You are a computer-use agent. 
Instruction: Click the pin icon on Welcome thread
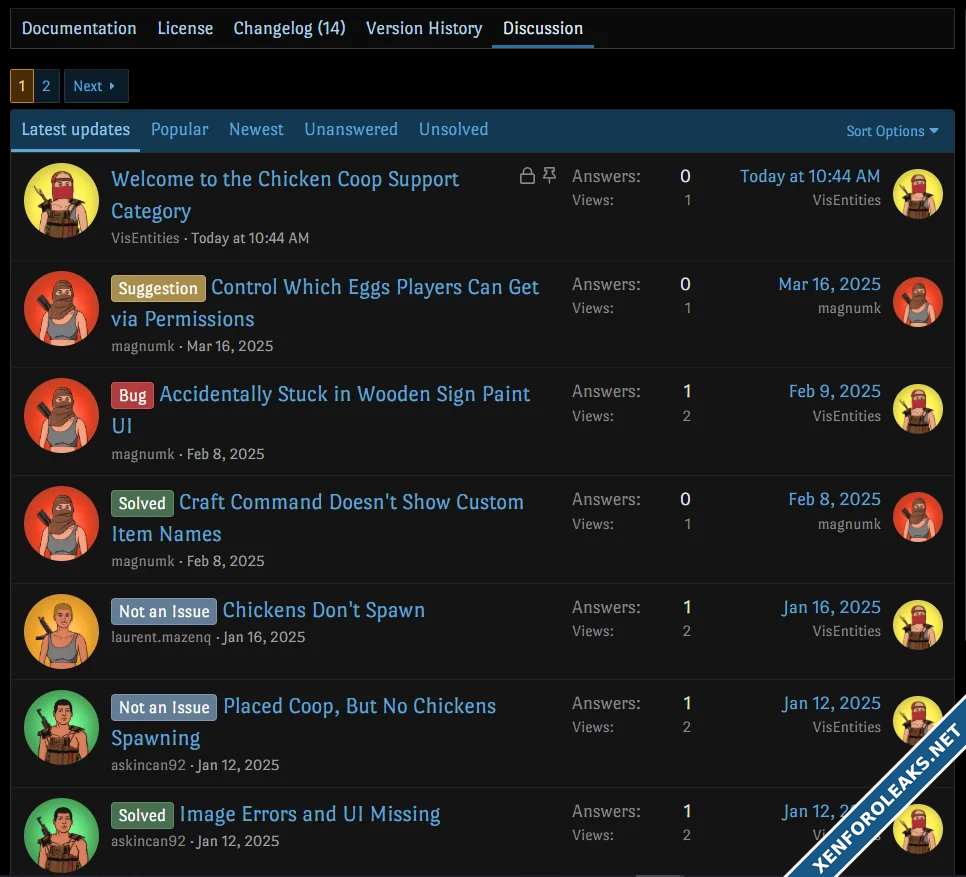549,176
